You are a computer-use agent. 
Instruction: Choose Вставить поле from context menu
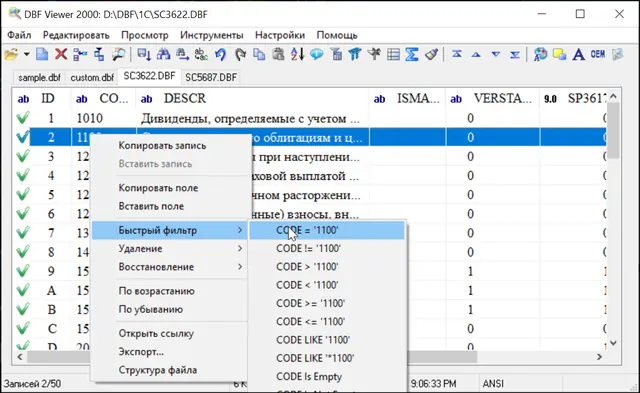151,206
